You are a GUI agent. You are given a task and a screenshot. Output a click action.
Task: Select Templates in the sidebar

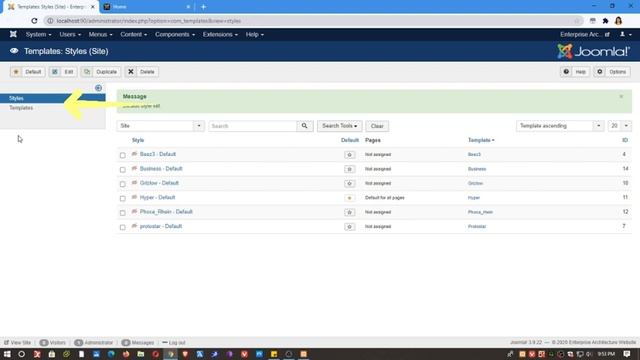[x=21, y=108]
